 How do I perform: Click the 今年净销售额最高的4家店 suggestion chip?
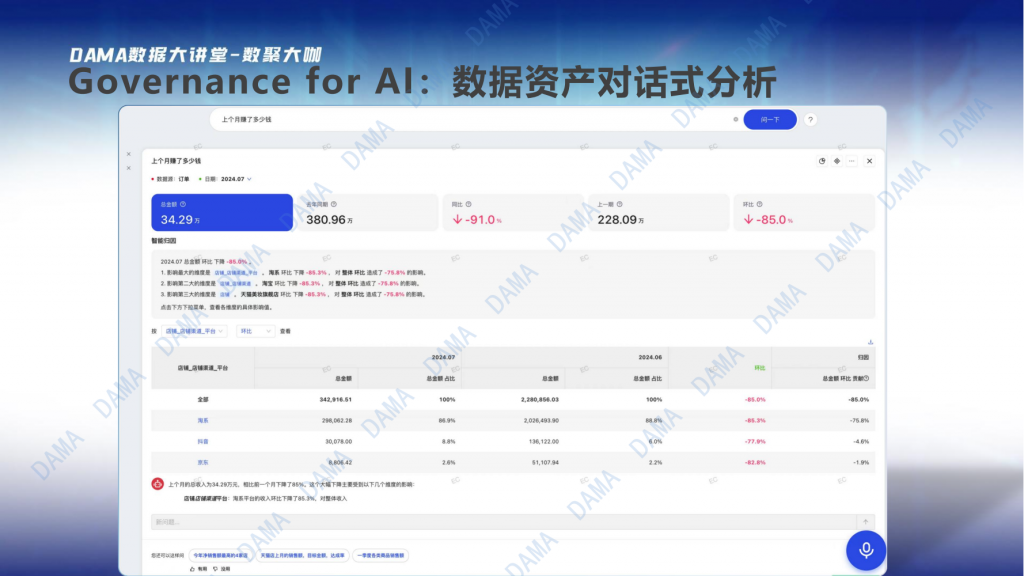221,556
